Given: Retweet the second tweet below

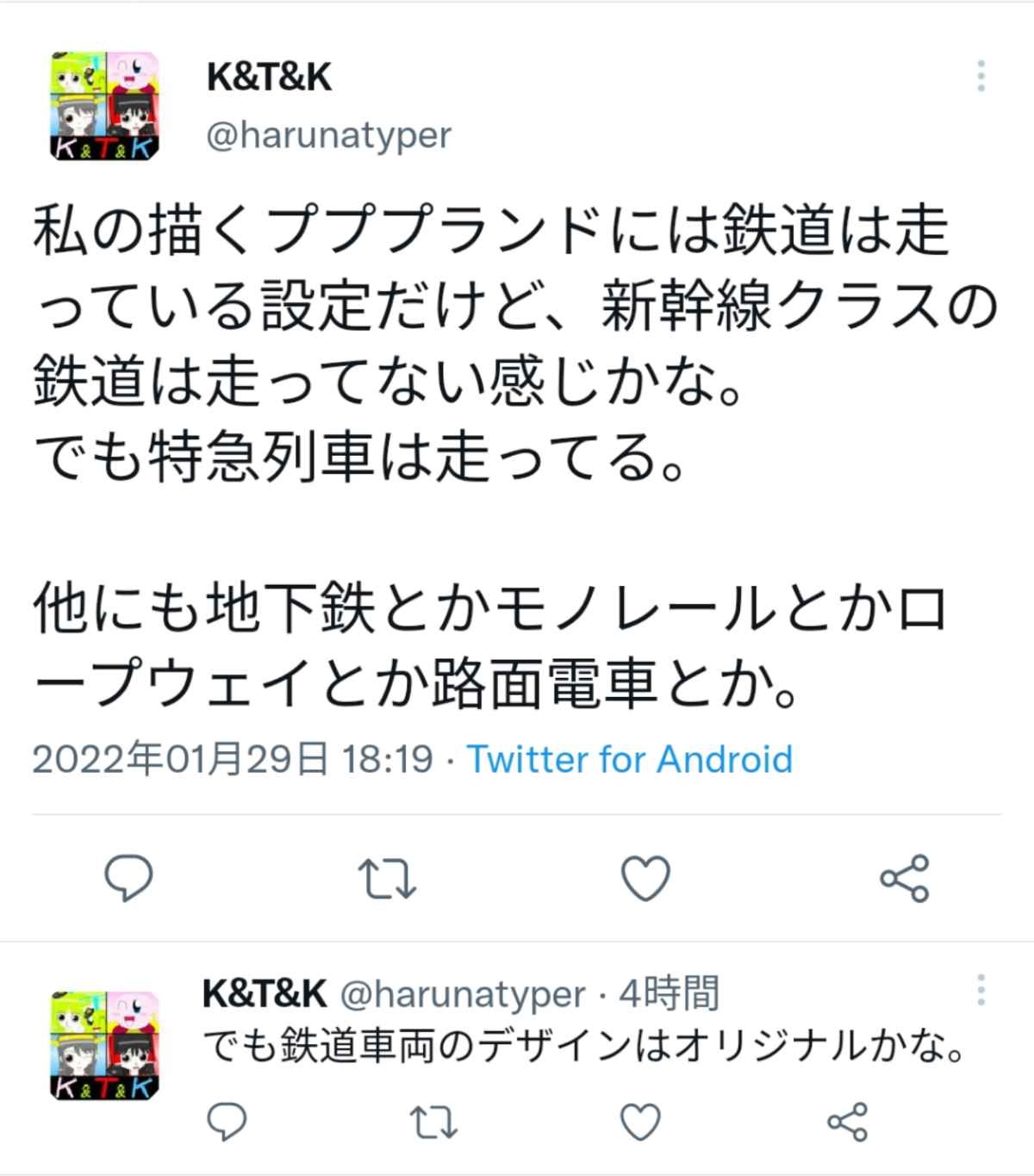Looking at the screenshot, I should tap(433, 1122).
